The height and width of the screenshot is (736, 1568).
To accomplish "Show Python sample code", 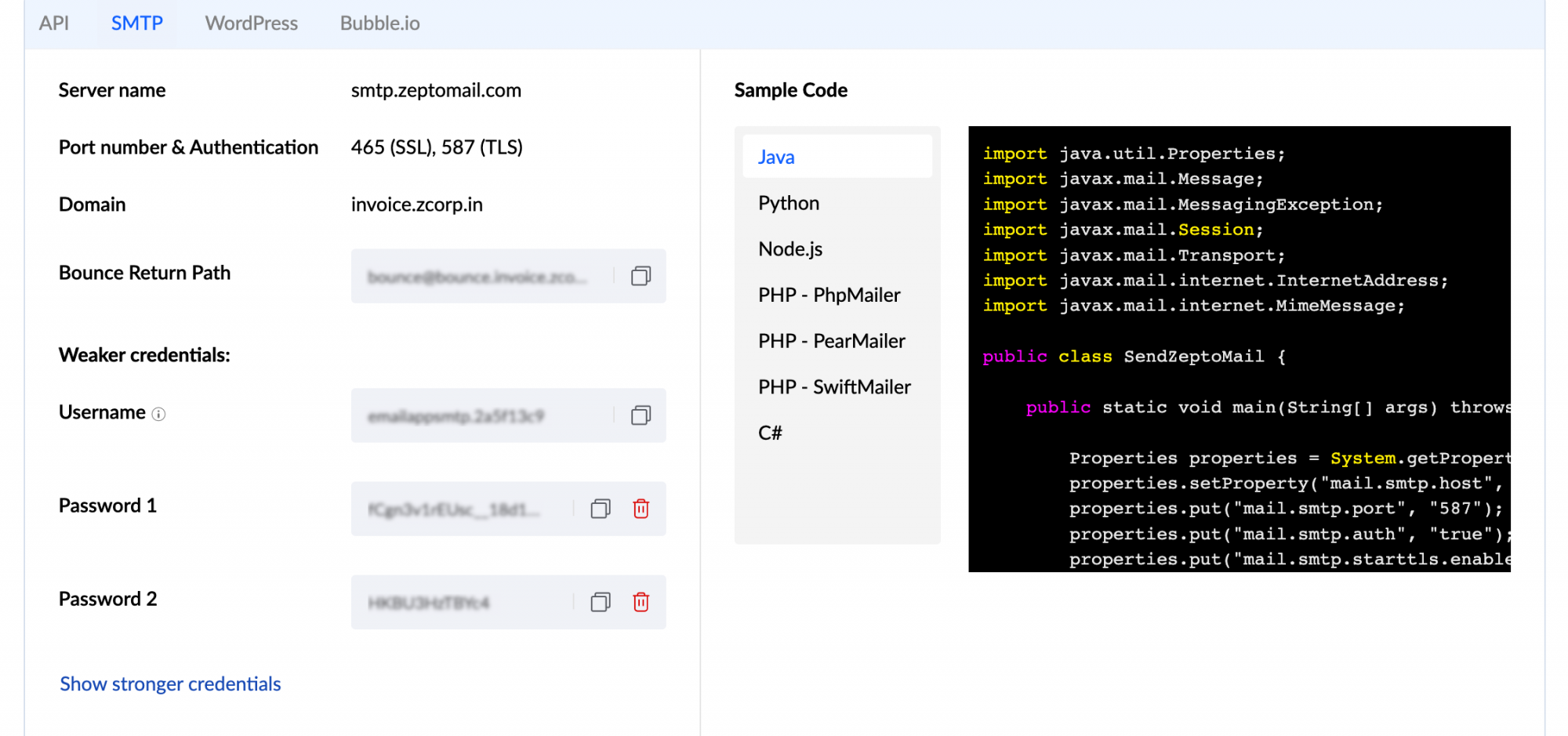I will (788, 202).
